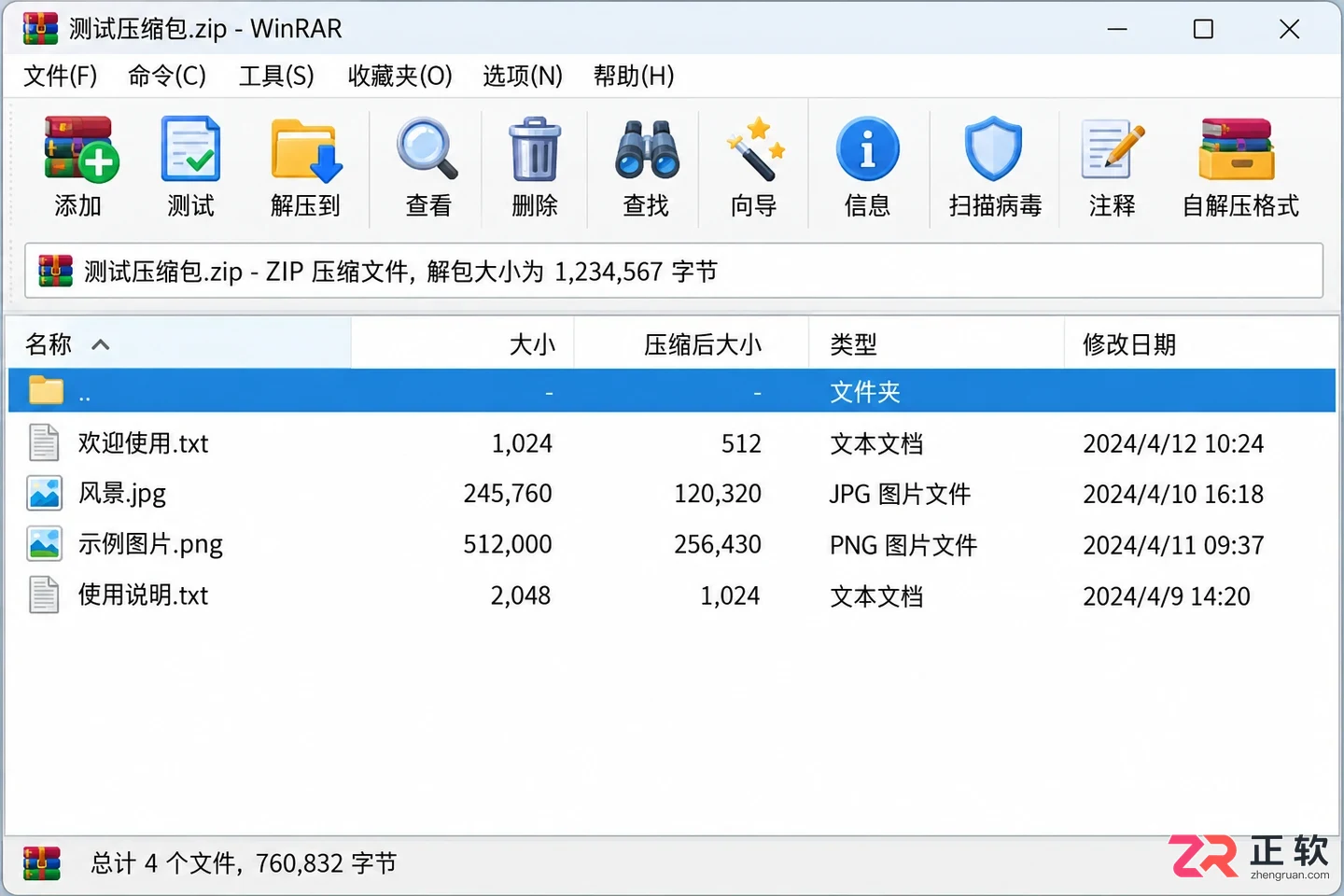Click the 风景.jpg image file icon
The width and height of the screenshot is (1344, 896).
(45, 493)
